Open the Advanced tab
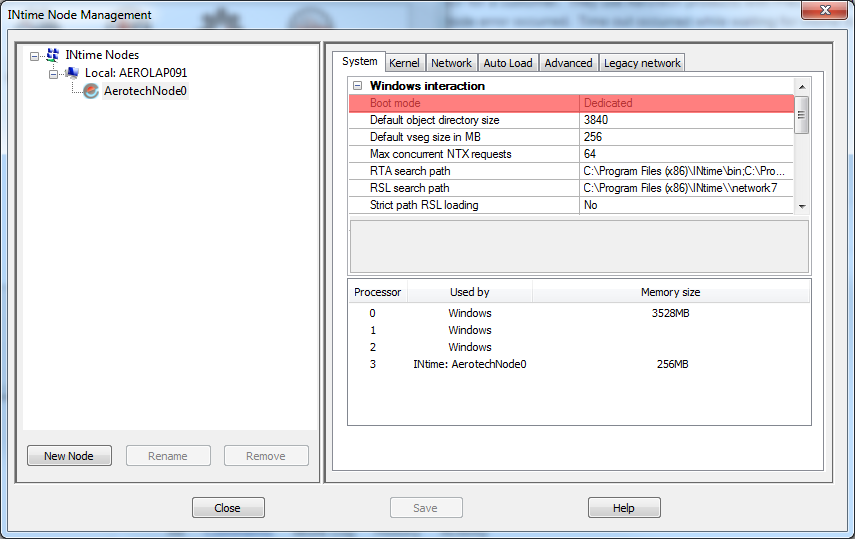This screenshot has width=855, height=539. pos(568,63)
